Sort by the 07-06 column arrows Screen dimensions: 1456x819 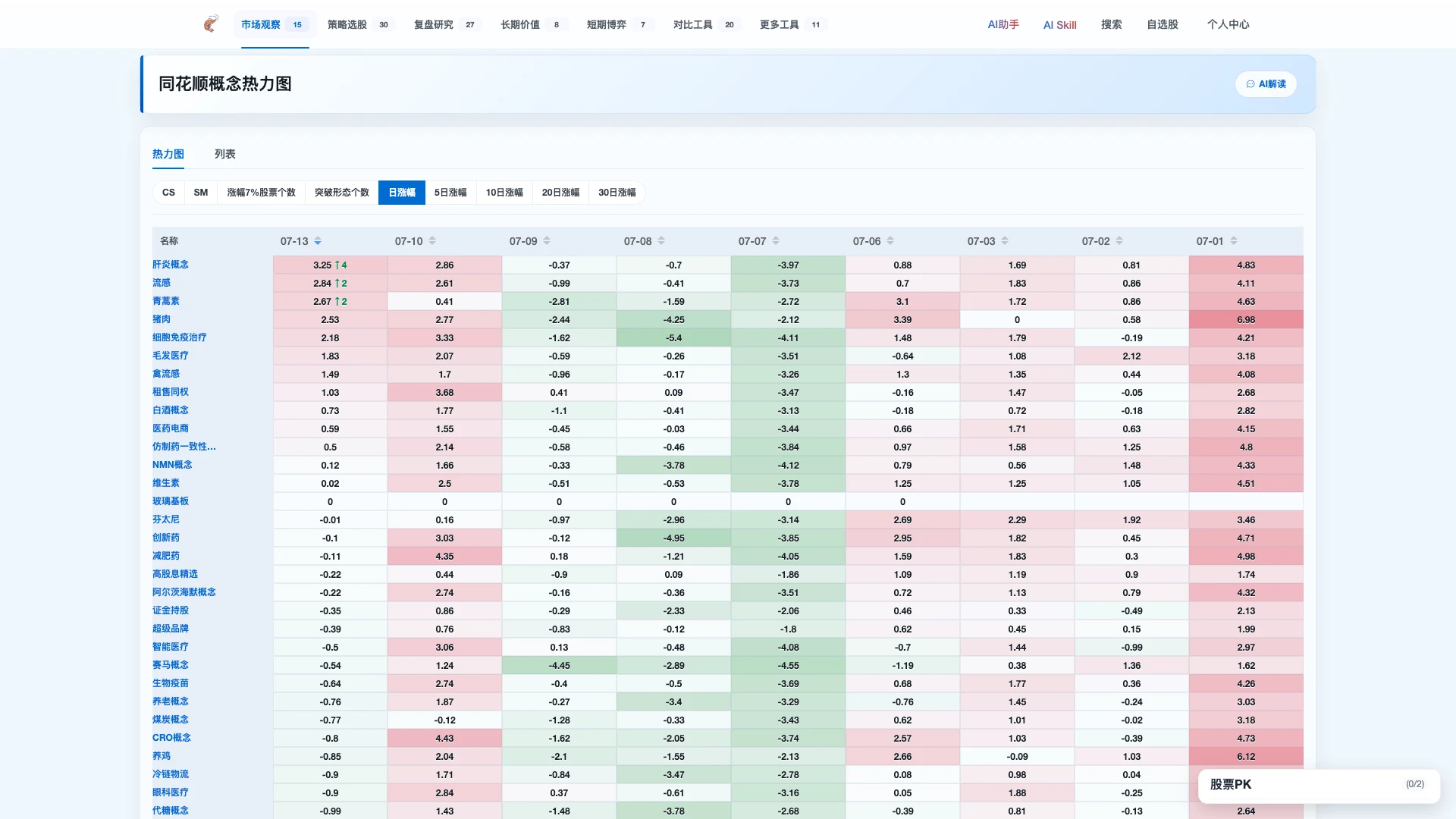[x=890, y=241]
